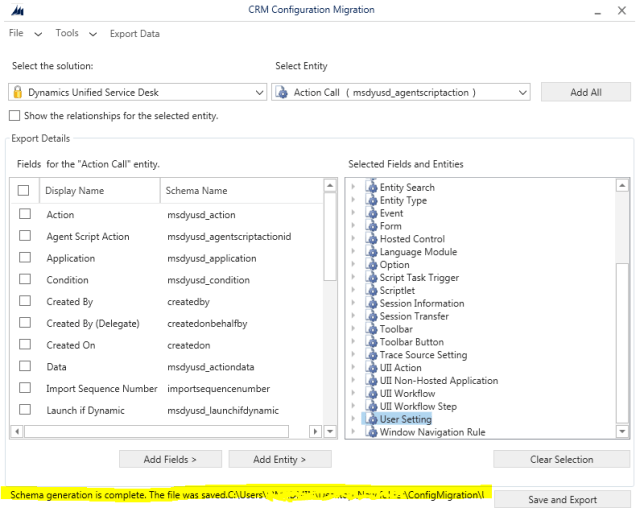Click Save and Export button
The image size is (640, 516).
click(562, 500)
